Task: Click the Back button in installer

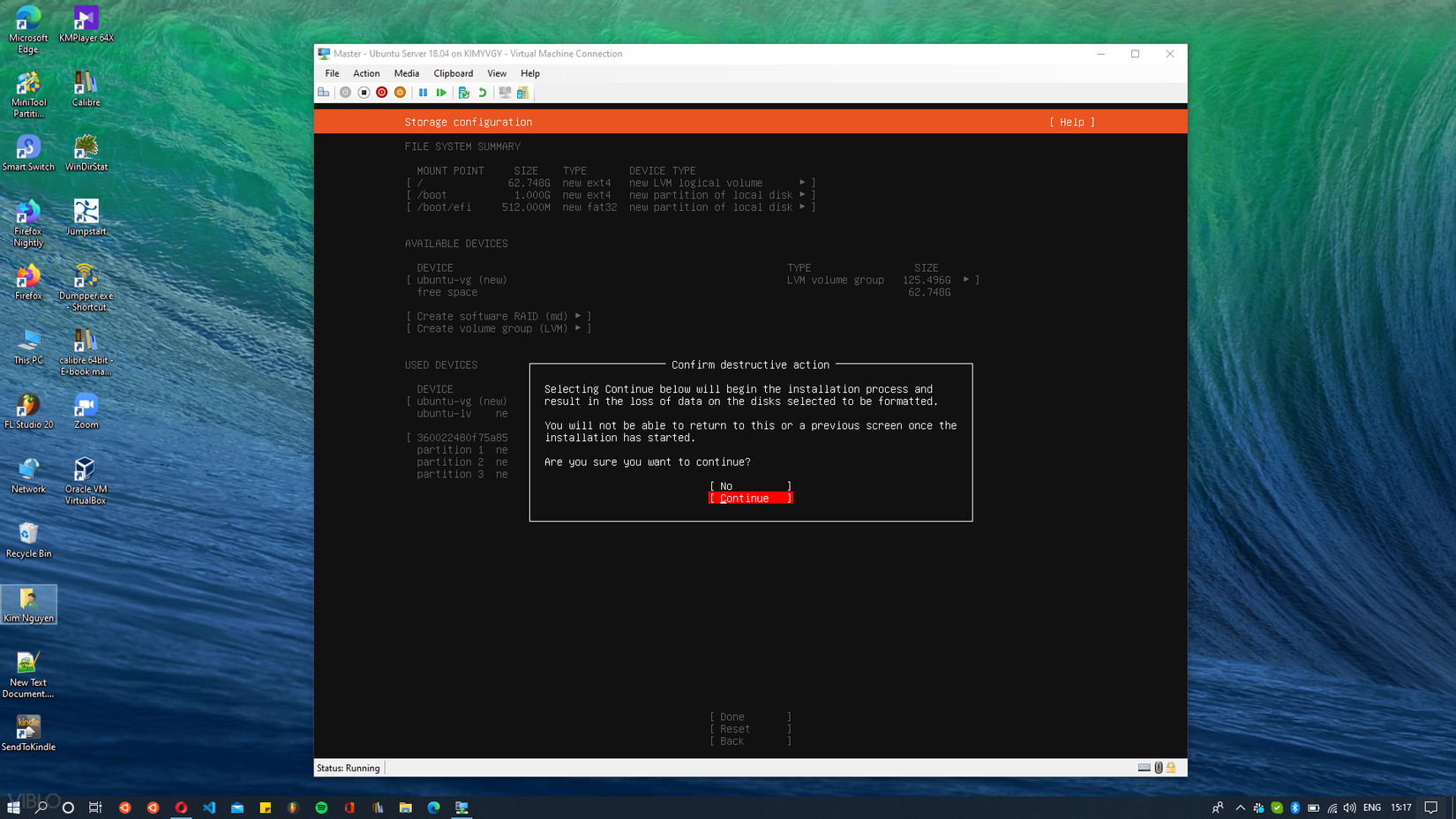Action: click(751, 741)
